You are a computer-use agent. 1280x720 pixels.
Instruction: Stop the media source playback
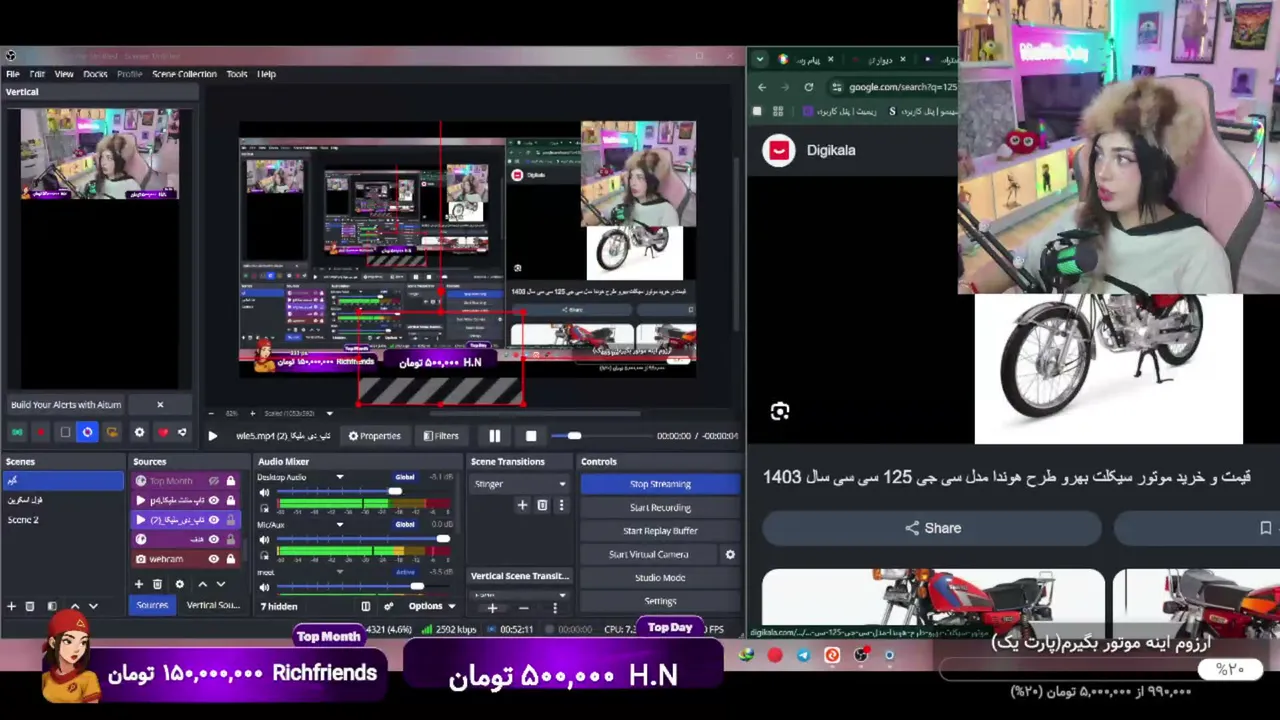(531, 436)
